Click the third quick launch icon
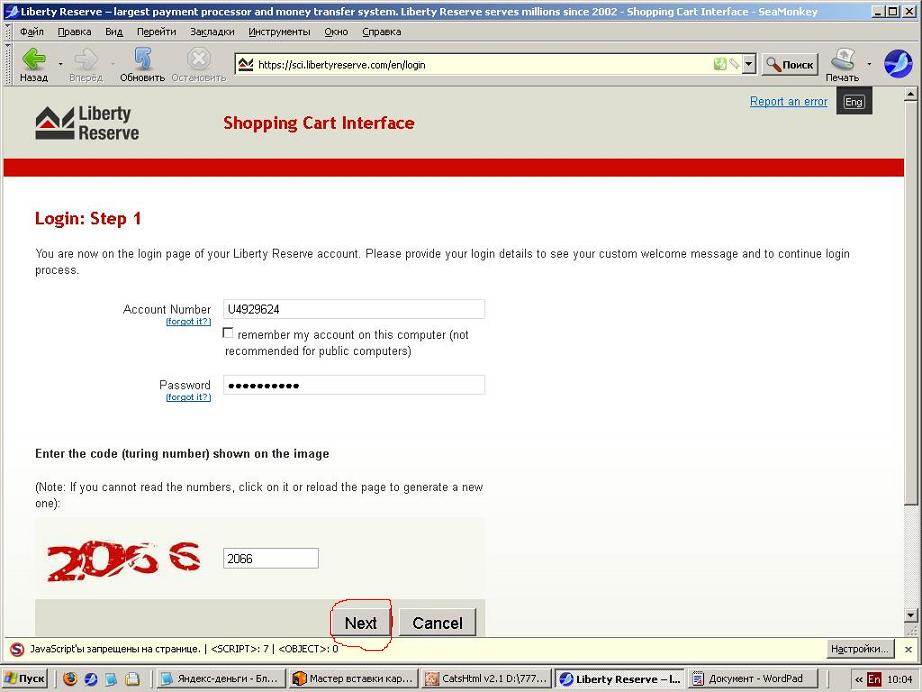The width and height of the screenshot is (922, 692). (x=111, y=679)
